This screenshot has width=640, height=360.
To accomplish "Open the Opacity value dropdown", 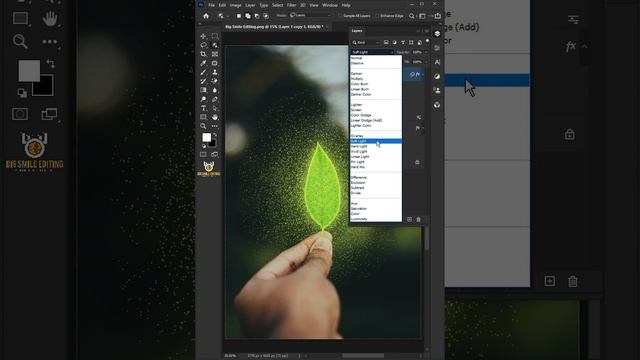I will [425, 52].
